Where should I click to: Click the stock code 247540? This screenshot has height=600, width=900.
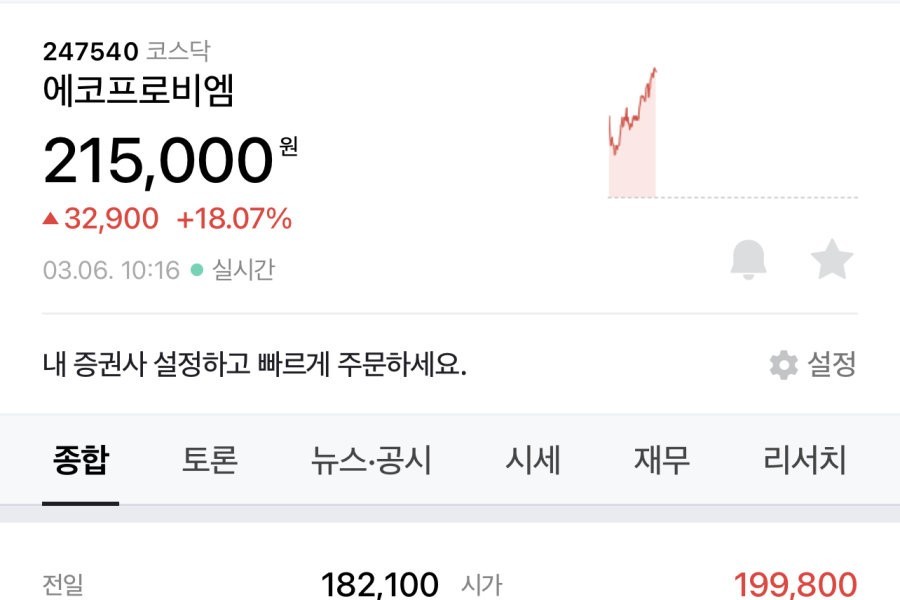click(90, 51)
